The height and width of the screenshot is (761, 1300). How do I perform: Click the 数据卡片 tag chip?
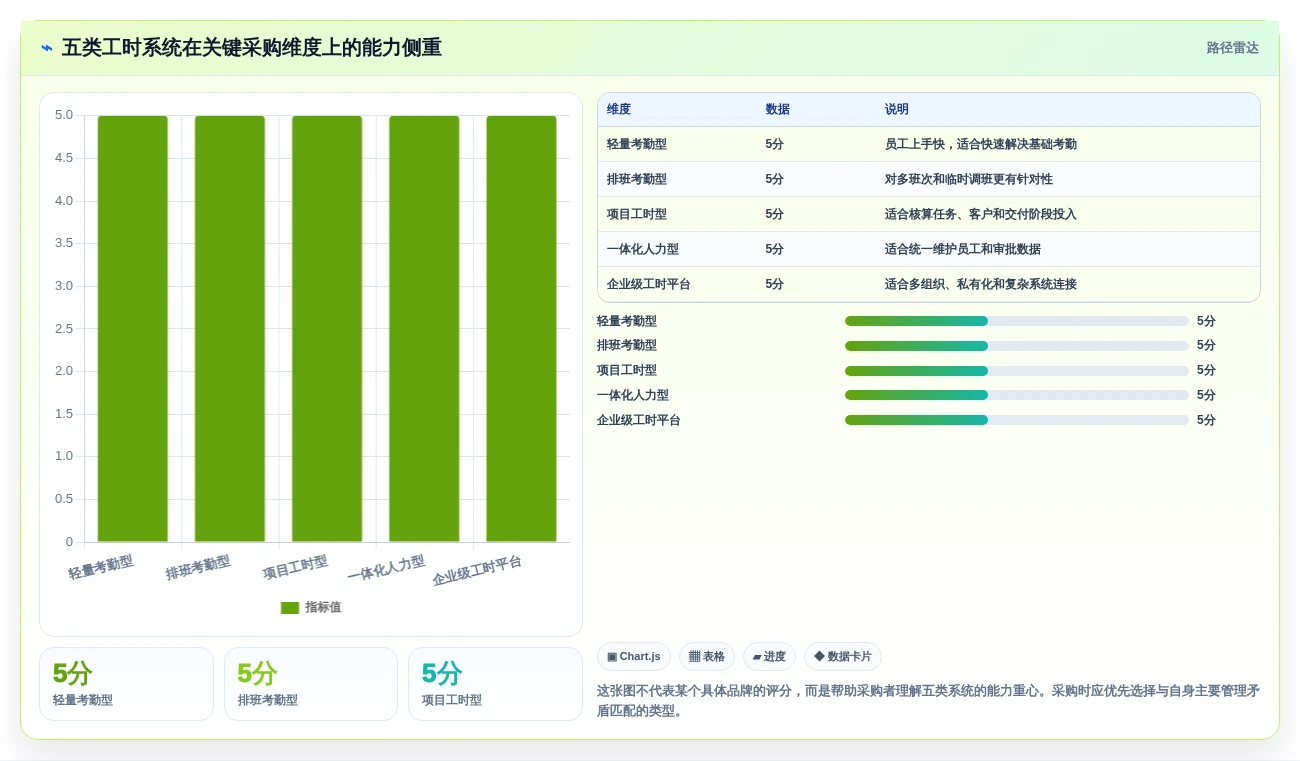click(x=843, y=657)
